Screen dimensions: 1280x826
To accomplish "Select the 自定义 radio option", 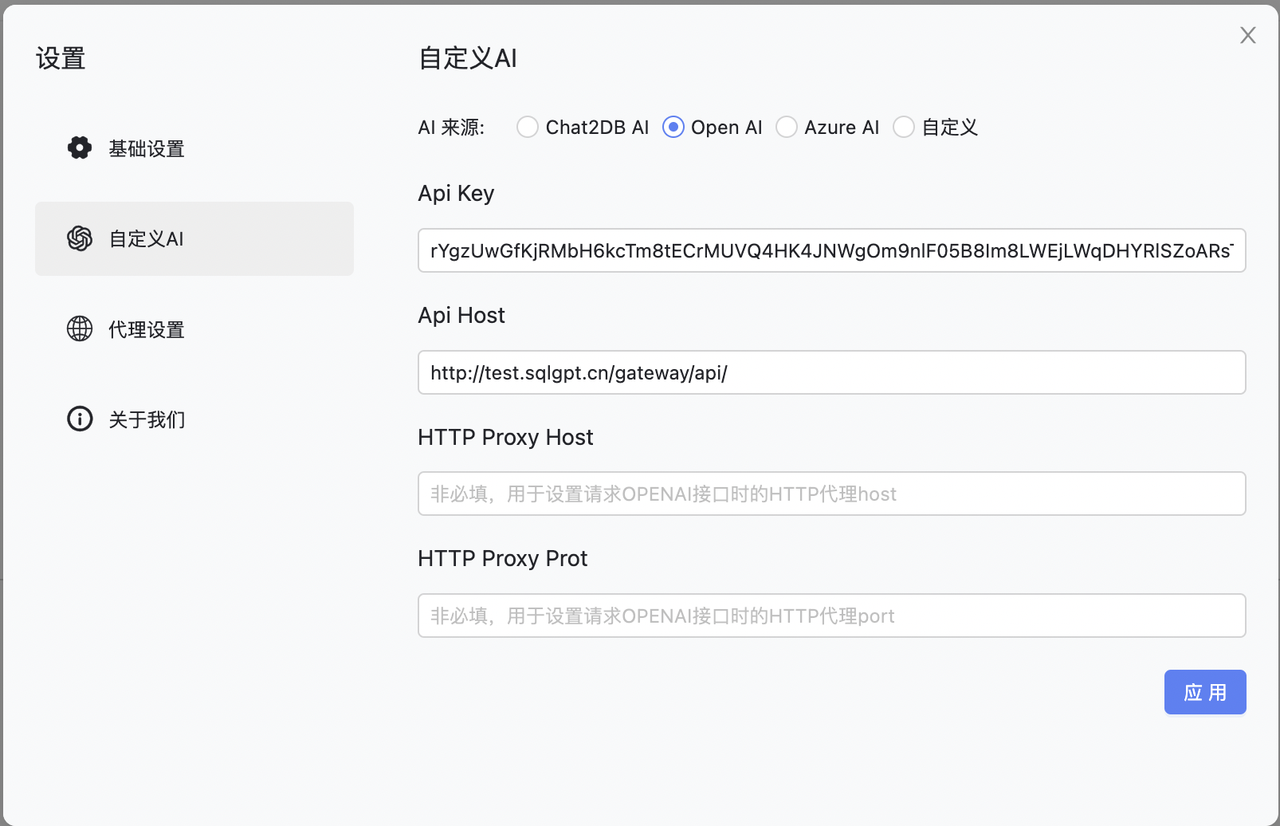I will [904, 127].
